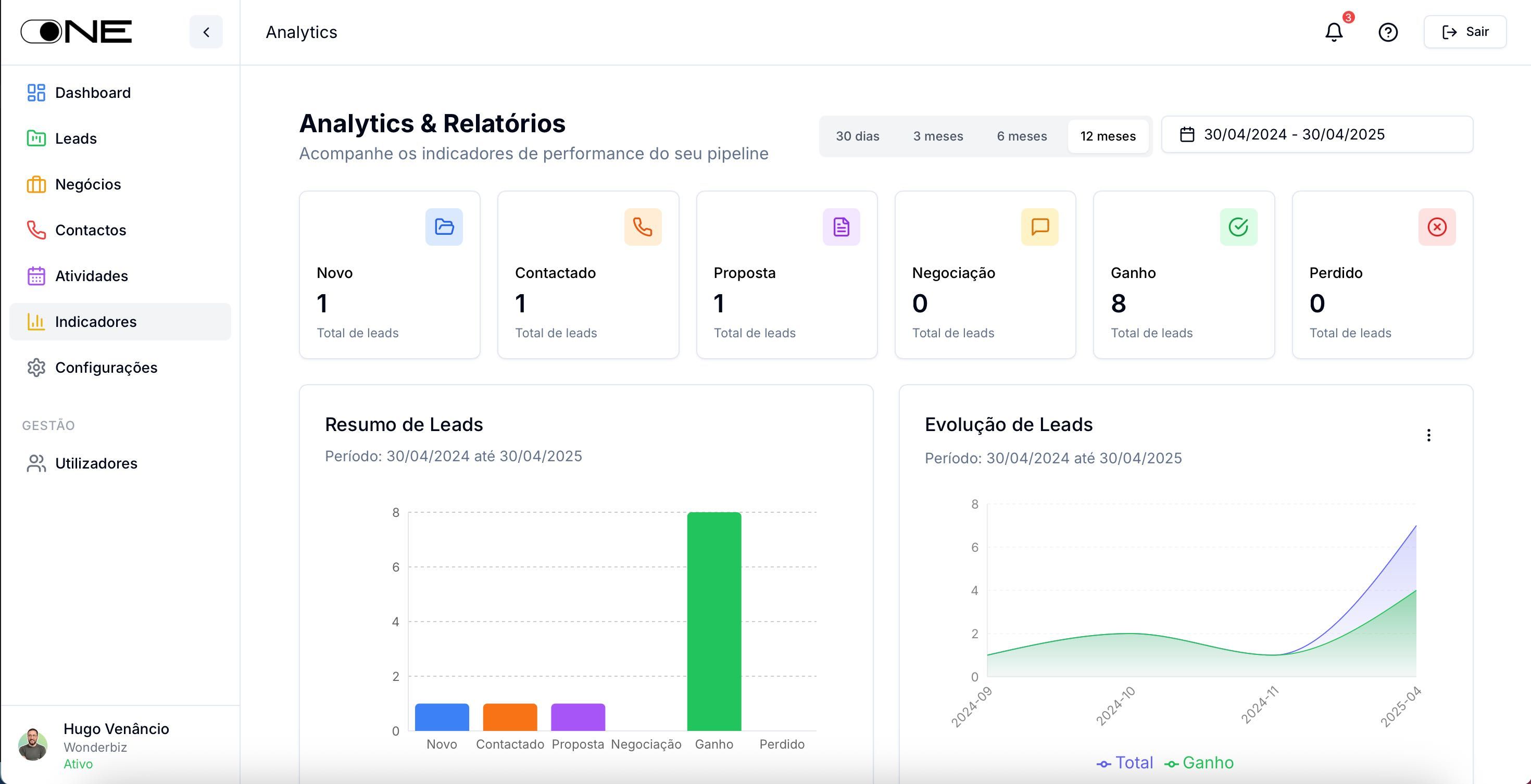The height and width of the screenshot is (784, 1531).
Task: Click the calendar icon in date range
Action: coord(1186,134)
